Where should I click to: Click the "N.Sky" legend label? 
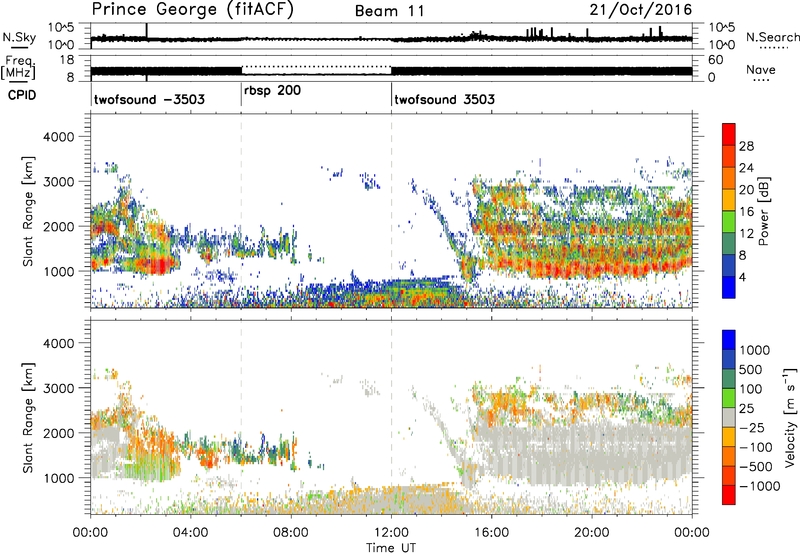pyautogui.click(x=19, y=37)
